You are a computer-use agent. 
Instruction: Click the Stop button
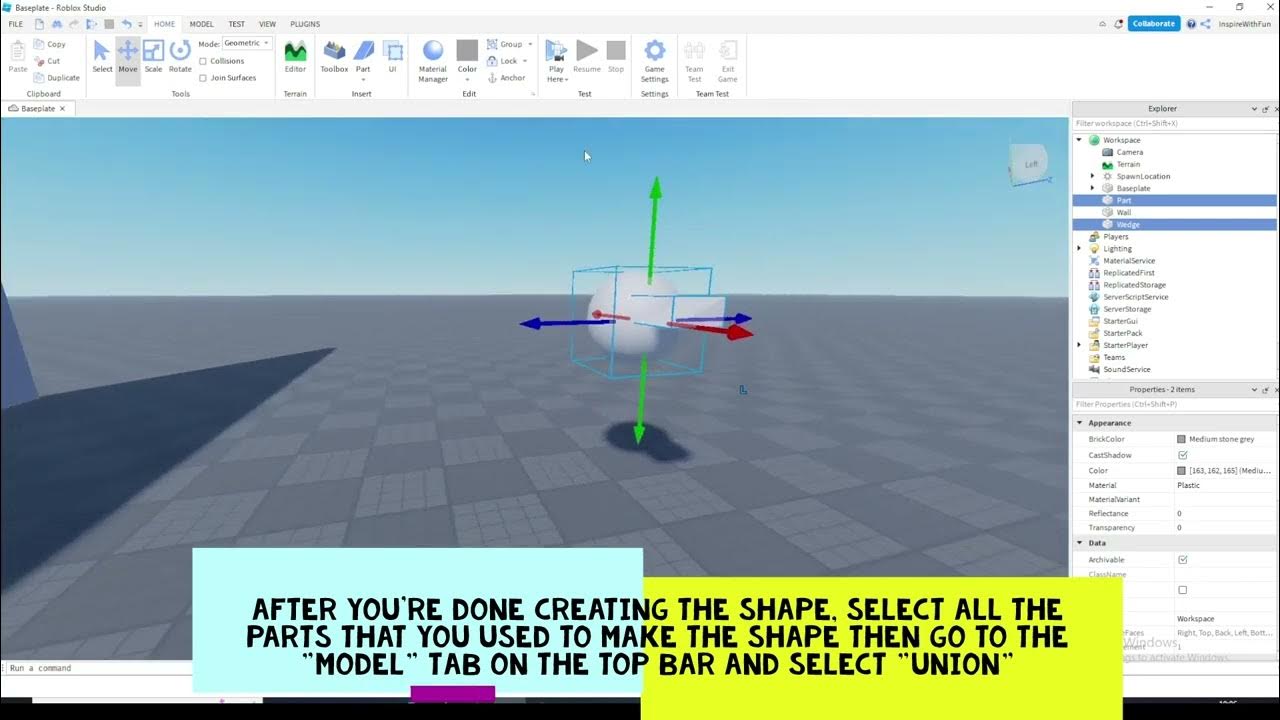point(616,57)
